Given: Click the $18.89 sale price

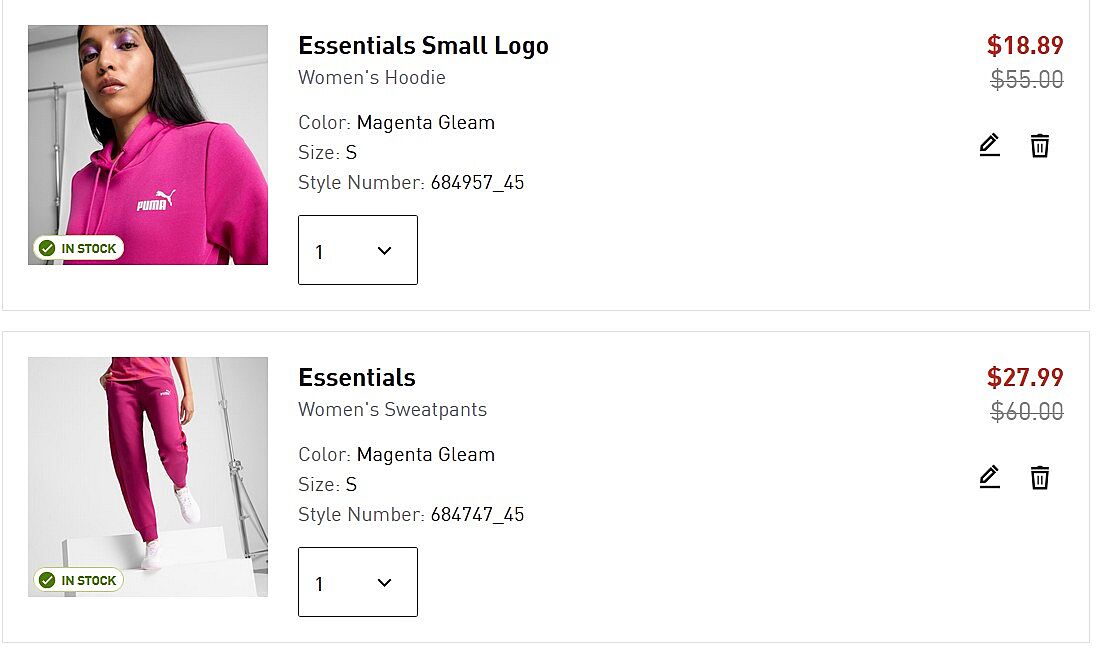Looking at the screenshot, I should point(1025,45).
